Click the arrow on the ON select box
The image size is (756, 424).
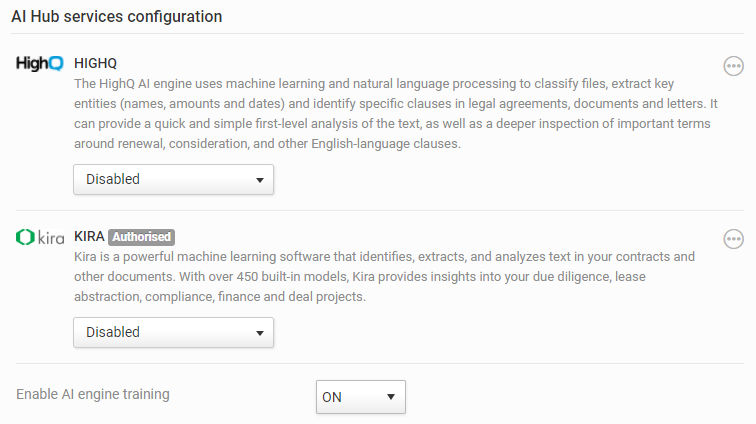[391, 397]
